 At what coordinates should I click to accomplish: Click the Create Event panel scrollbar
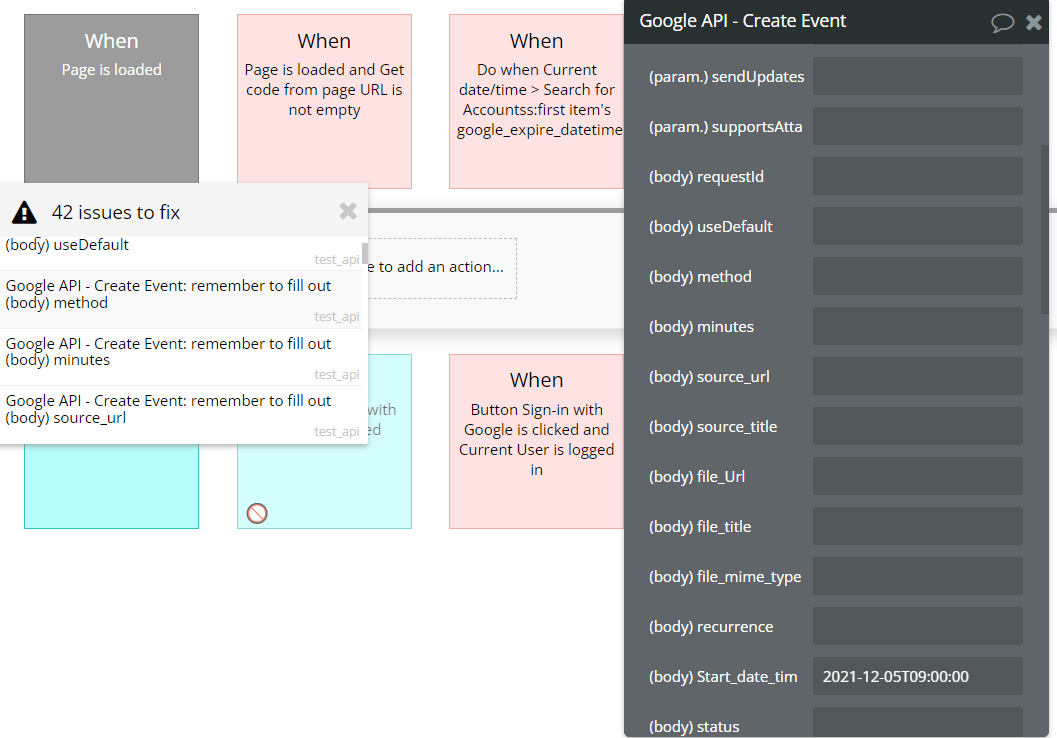tap(1045, 229)
